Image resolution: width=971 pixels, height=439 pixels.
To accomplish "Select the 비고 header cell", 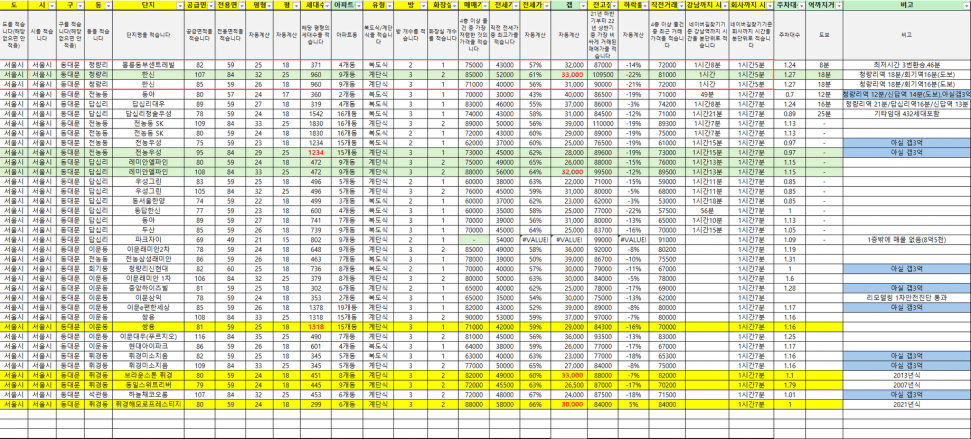I will [907, 5].
